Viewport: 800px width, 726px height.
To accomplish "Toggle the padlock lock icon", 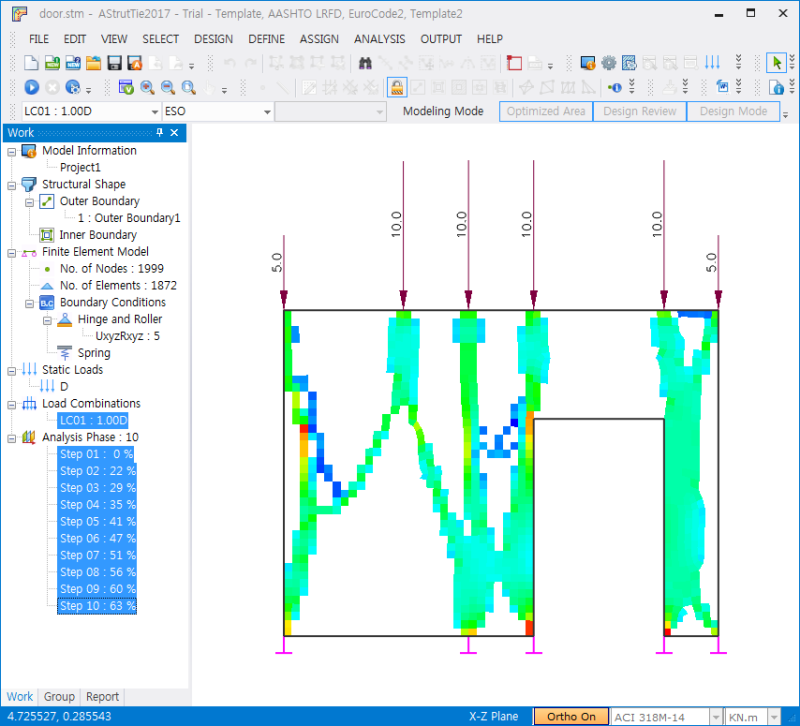I will click(397, 87).
